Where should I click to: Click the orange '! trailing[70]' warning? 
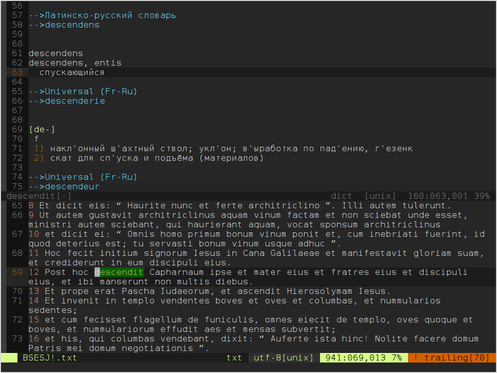[452, 358]
